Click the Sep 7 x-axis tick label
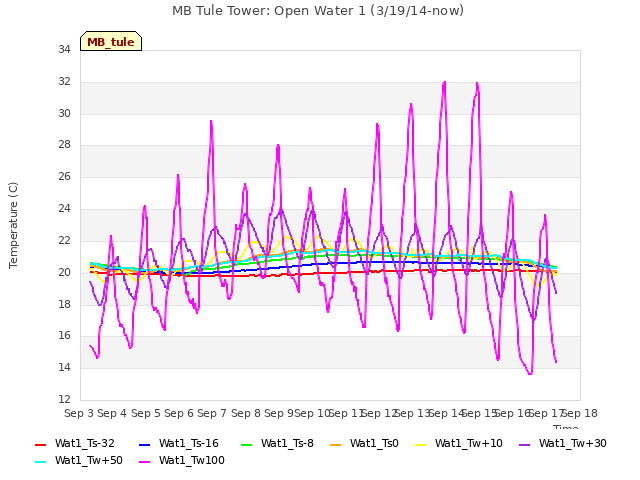The width and height of the screenshot is (640, 480). pos(212,413)
